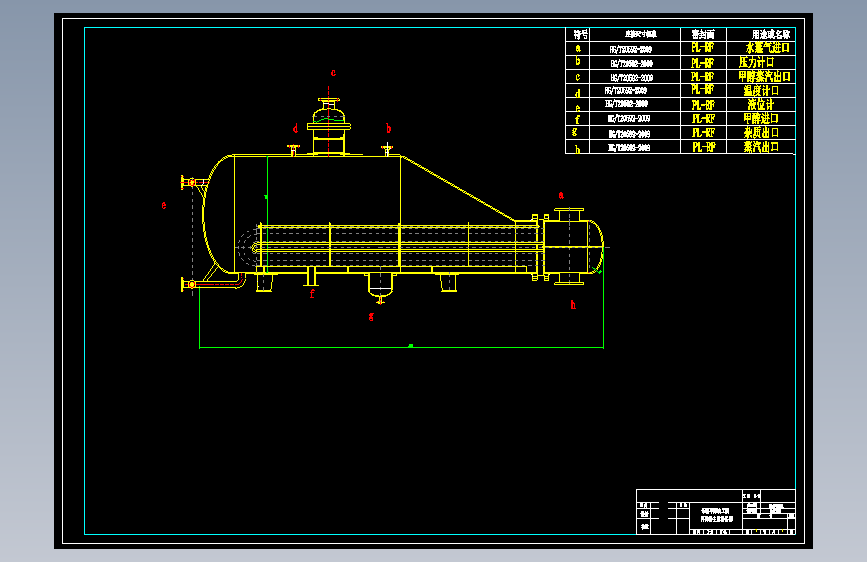Select the '液位计' table cell
Viewport: 867px width, 562px height.
(x=761, y=105)
